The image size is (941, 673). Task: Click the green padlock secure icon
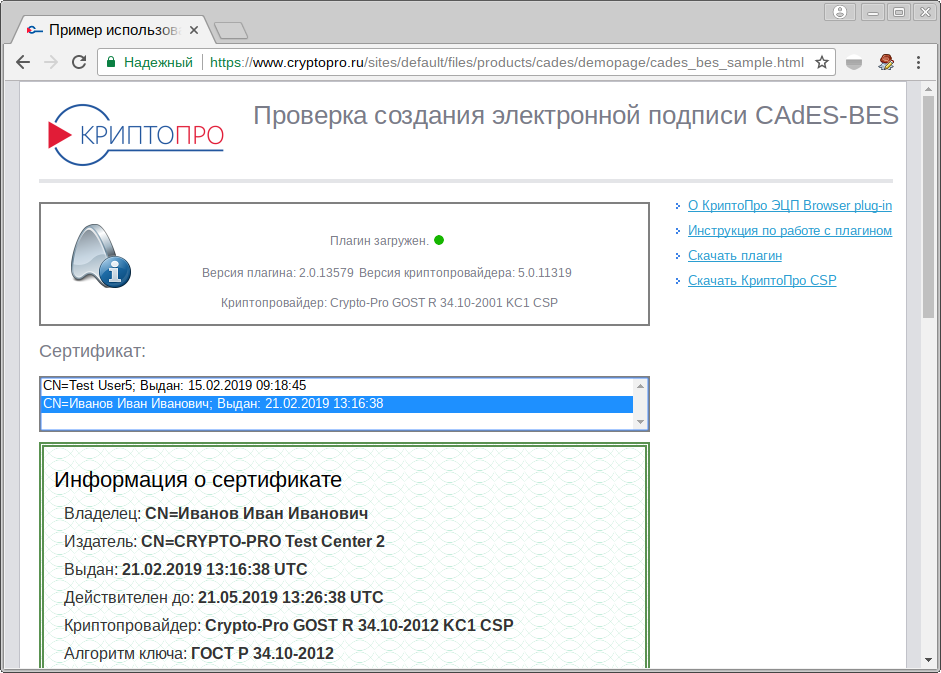pos(111,62)
